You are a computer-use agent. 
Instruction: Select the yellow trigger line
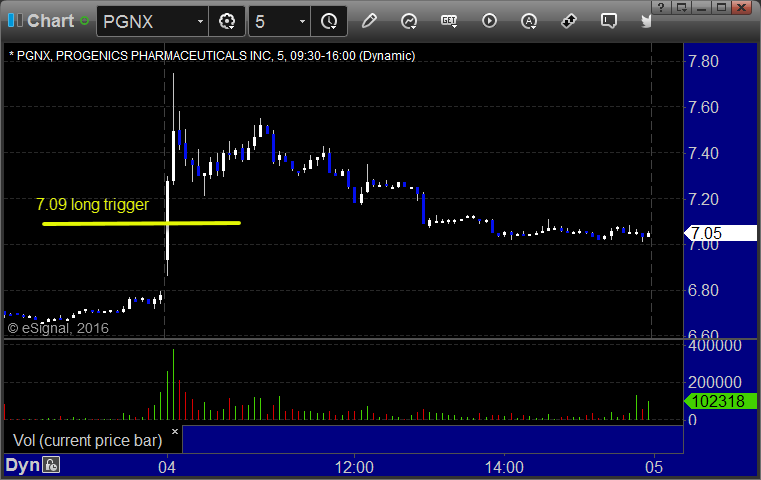click(141, 223)
